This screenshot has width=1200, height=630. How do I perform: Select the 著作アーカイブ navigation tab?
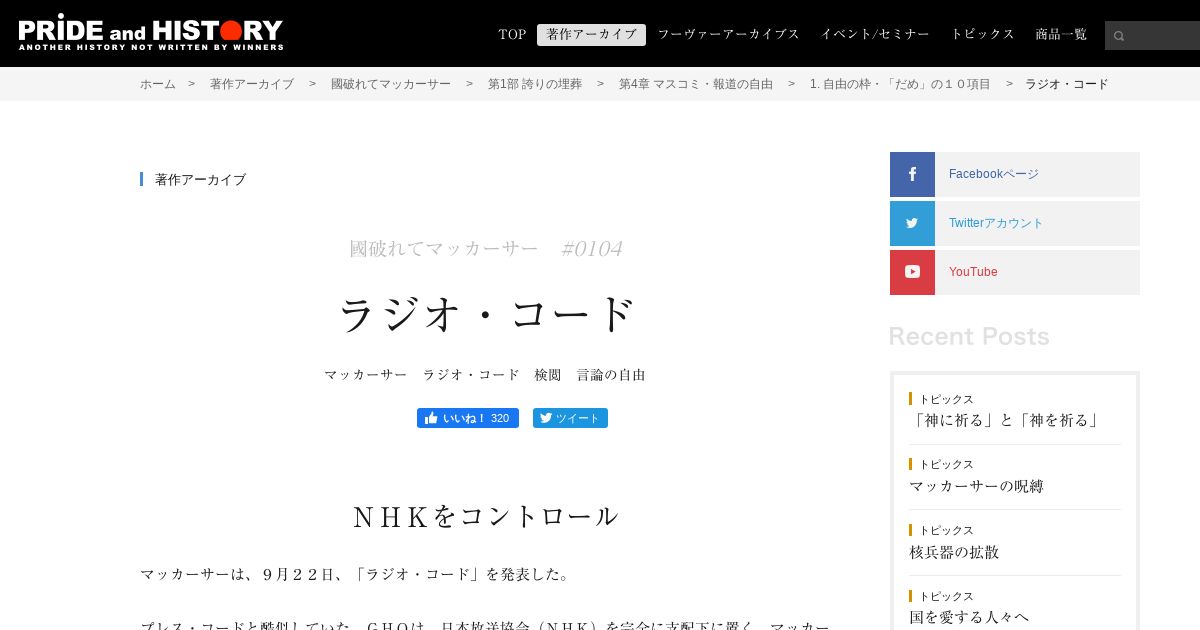[x=591, y=35]
